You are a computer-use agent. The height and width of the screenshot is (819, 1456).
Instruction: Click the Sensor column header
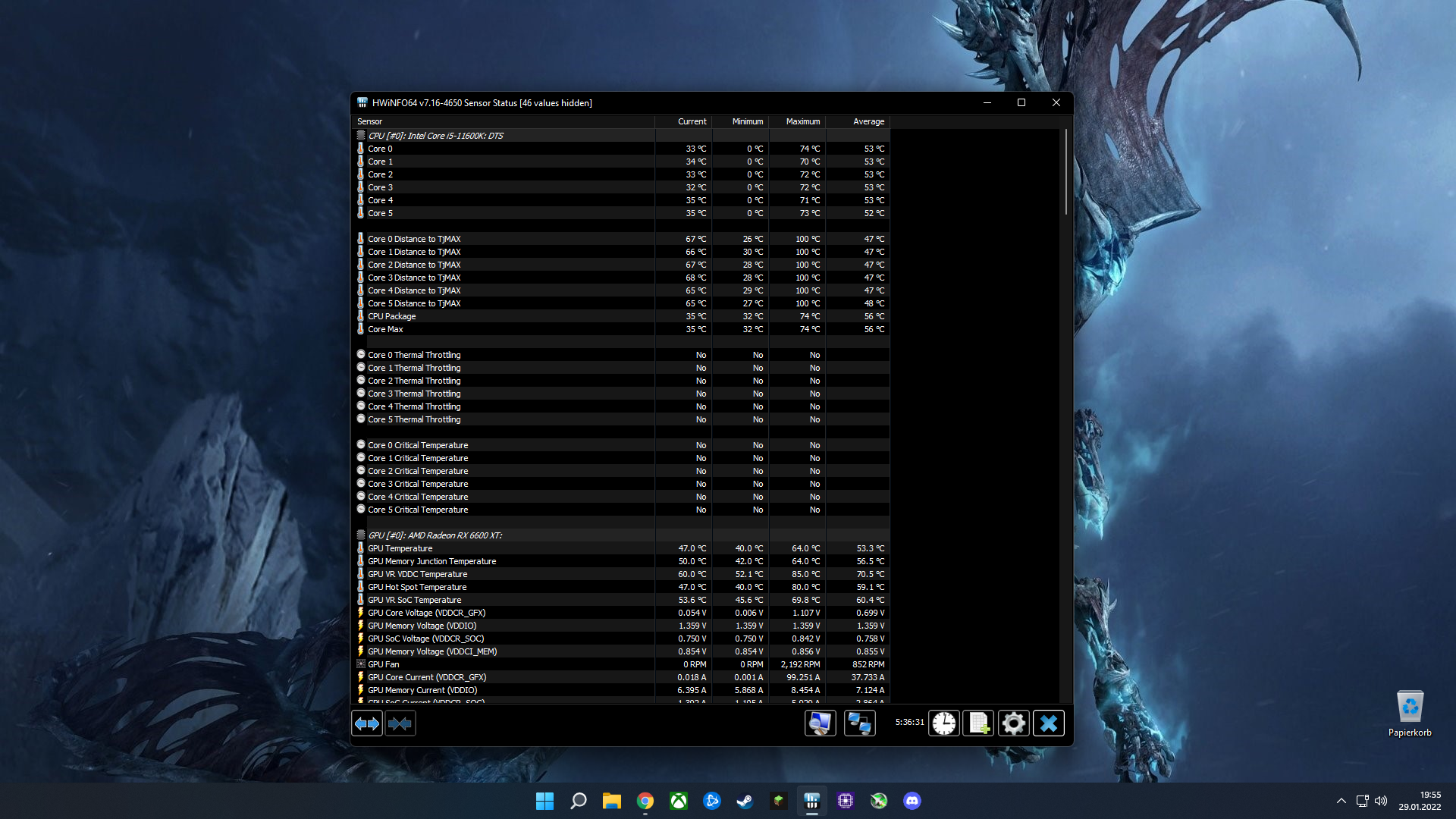click(370, 121)
